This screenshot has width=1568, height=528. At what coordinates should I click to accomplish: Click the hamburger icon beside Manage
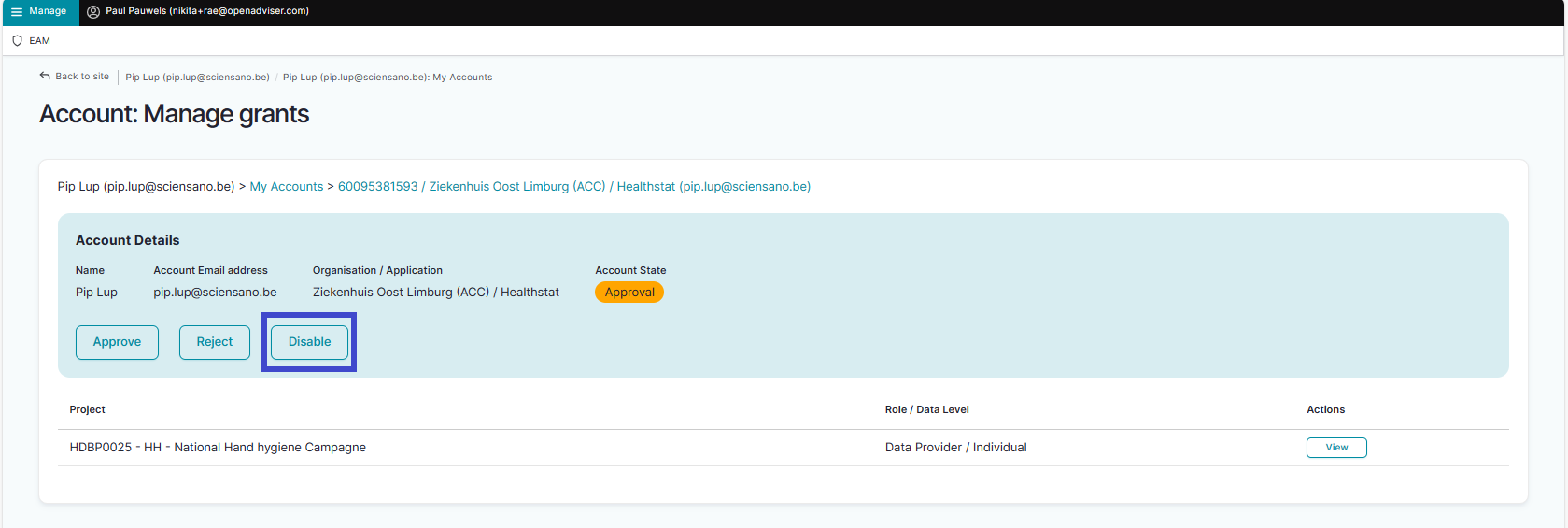[x=16, y=12]
